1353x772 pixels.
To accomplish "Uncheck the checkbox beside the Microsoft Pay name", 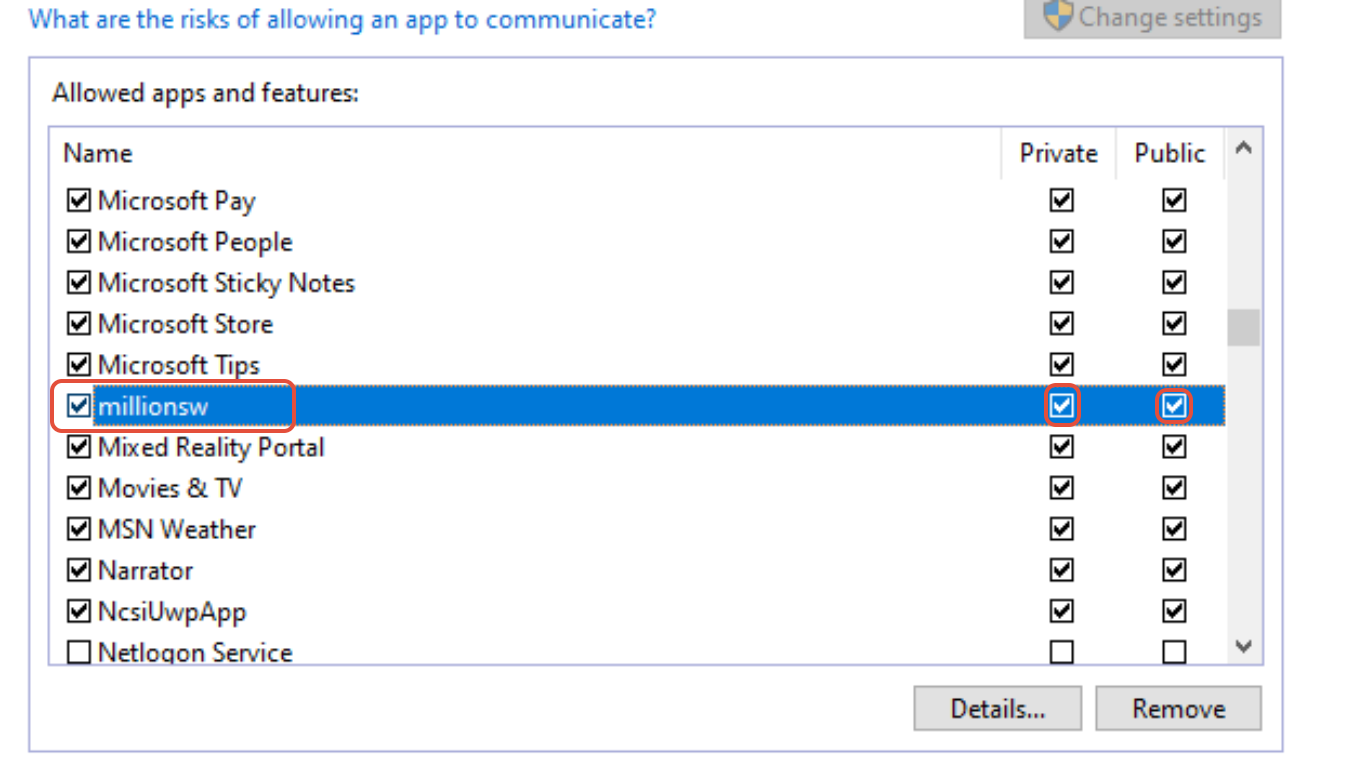I will (x=78, y=201).
